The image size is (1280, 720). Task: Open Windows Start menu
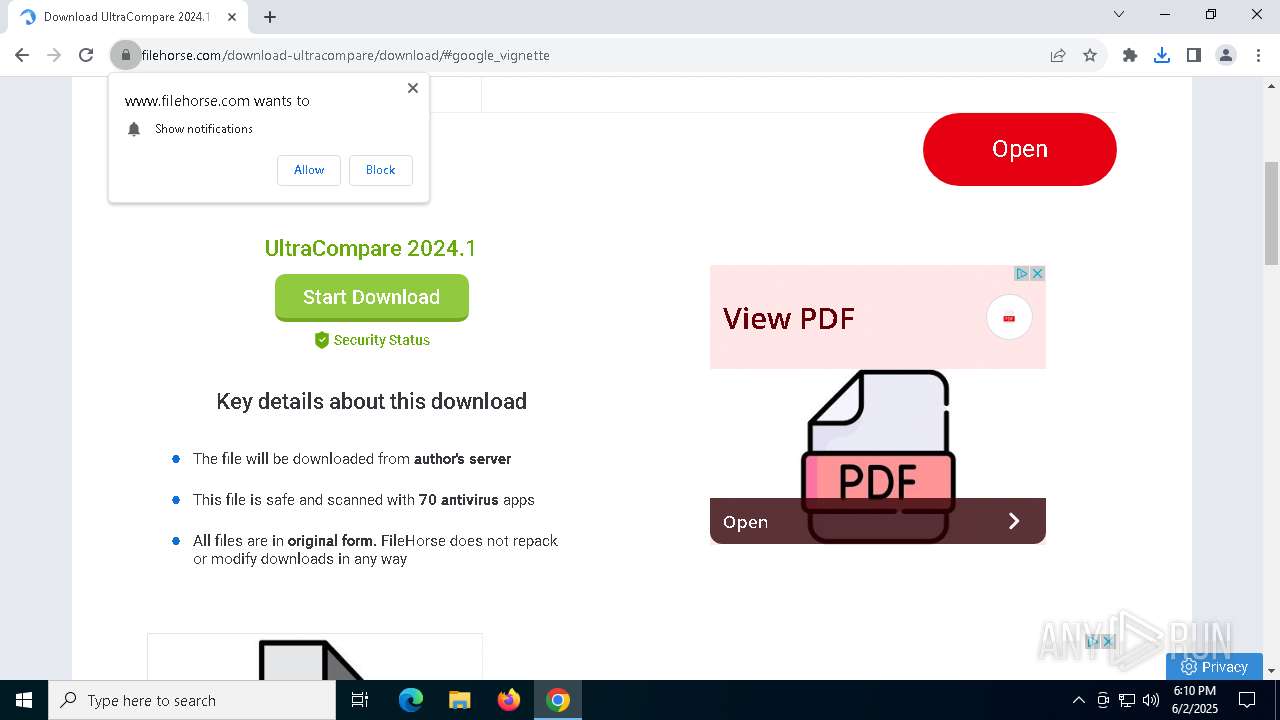click(24, 700)
